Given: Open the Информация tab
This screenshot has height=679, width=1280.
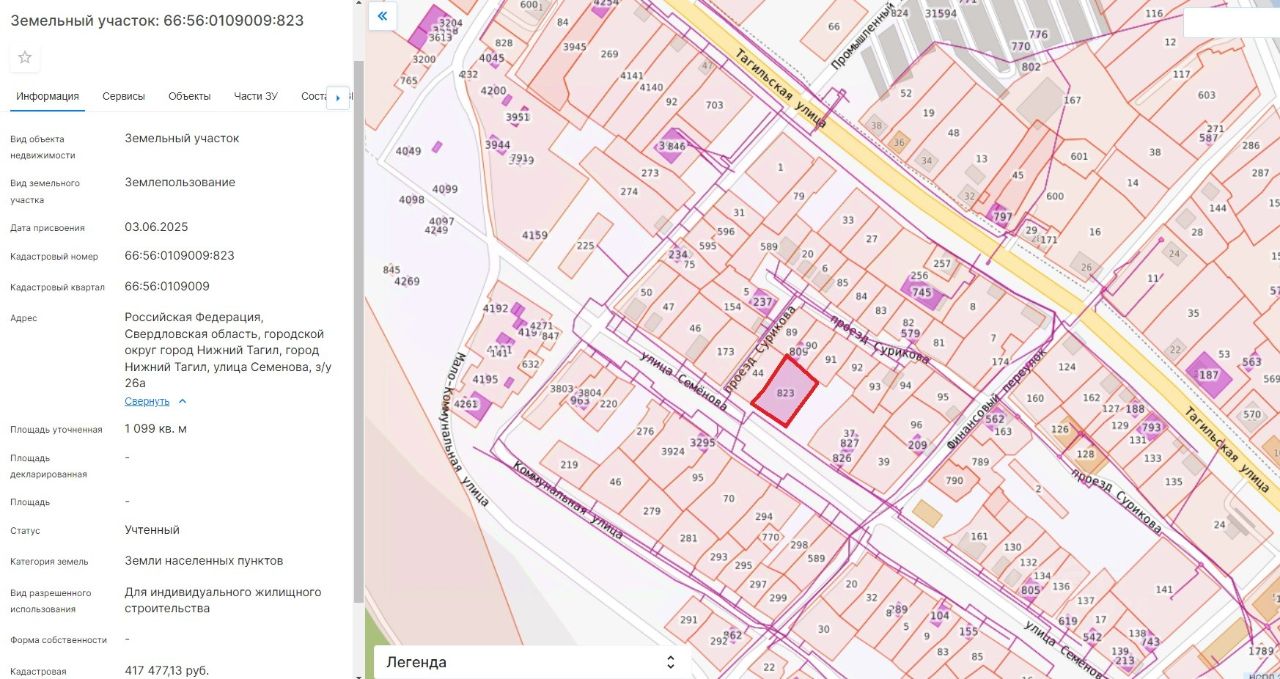Looking at the screenshot, I should (x=47, y=96).
